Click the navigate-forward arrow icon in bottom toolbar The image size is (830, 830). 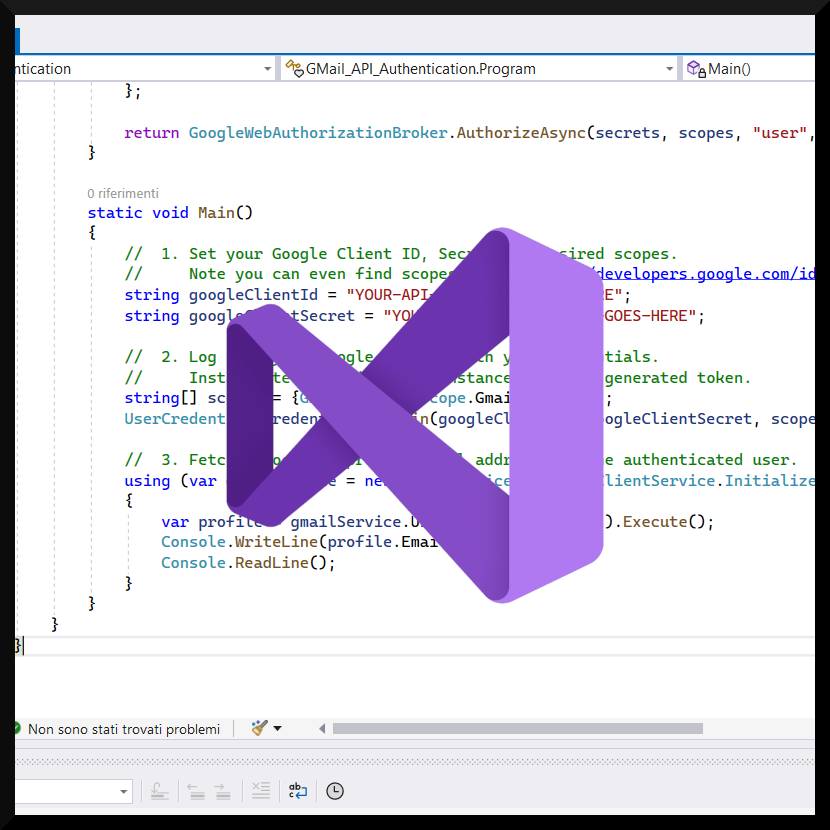222,790
